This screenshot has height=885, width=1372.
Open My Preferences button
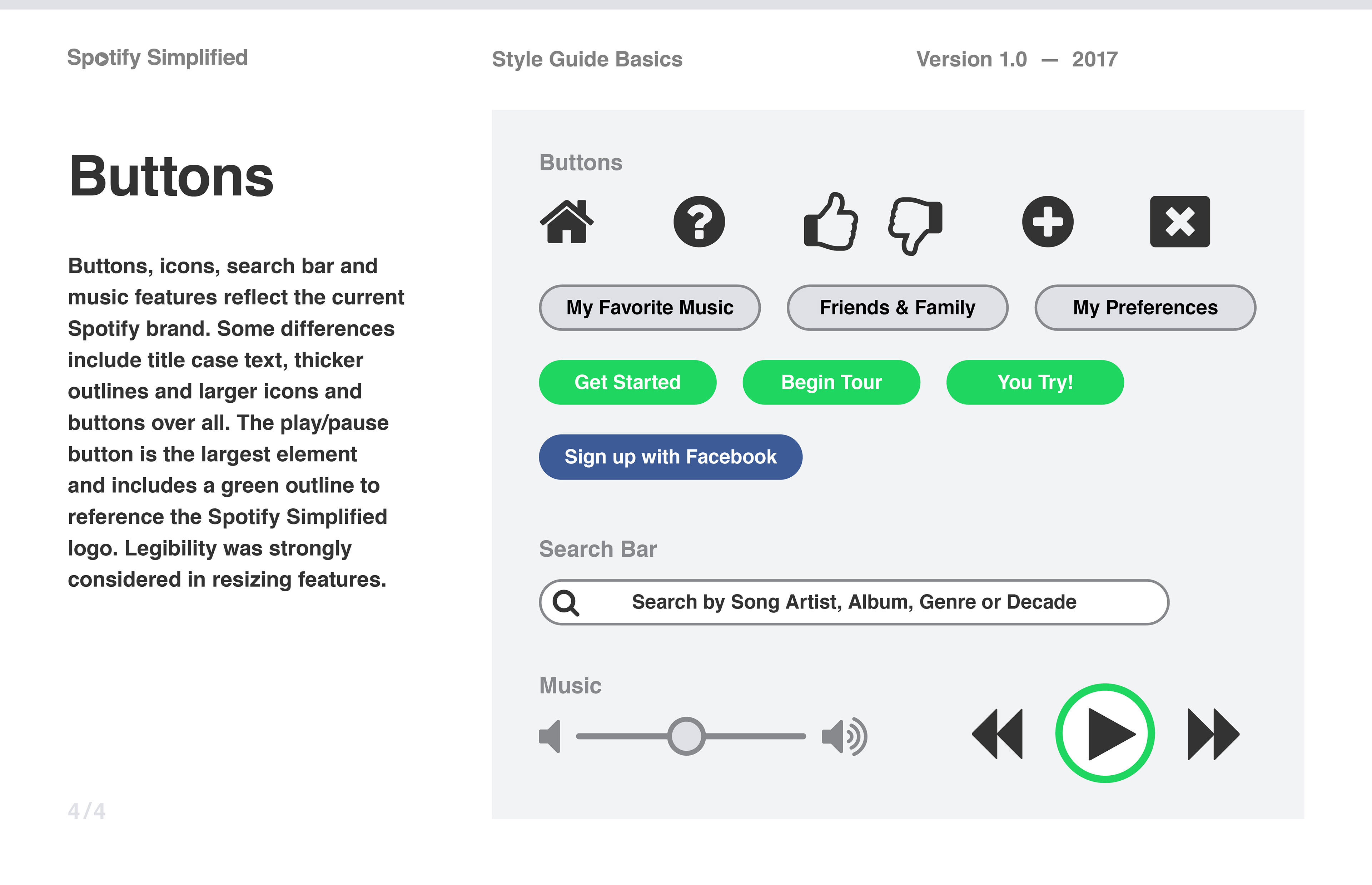click(1145, 308)
